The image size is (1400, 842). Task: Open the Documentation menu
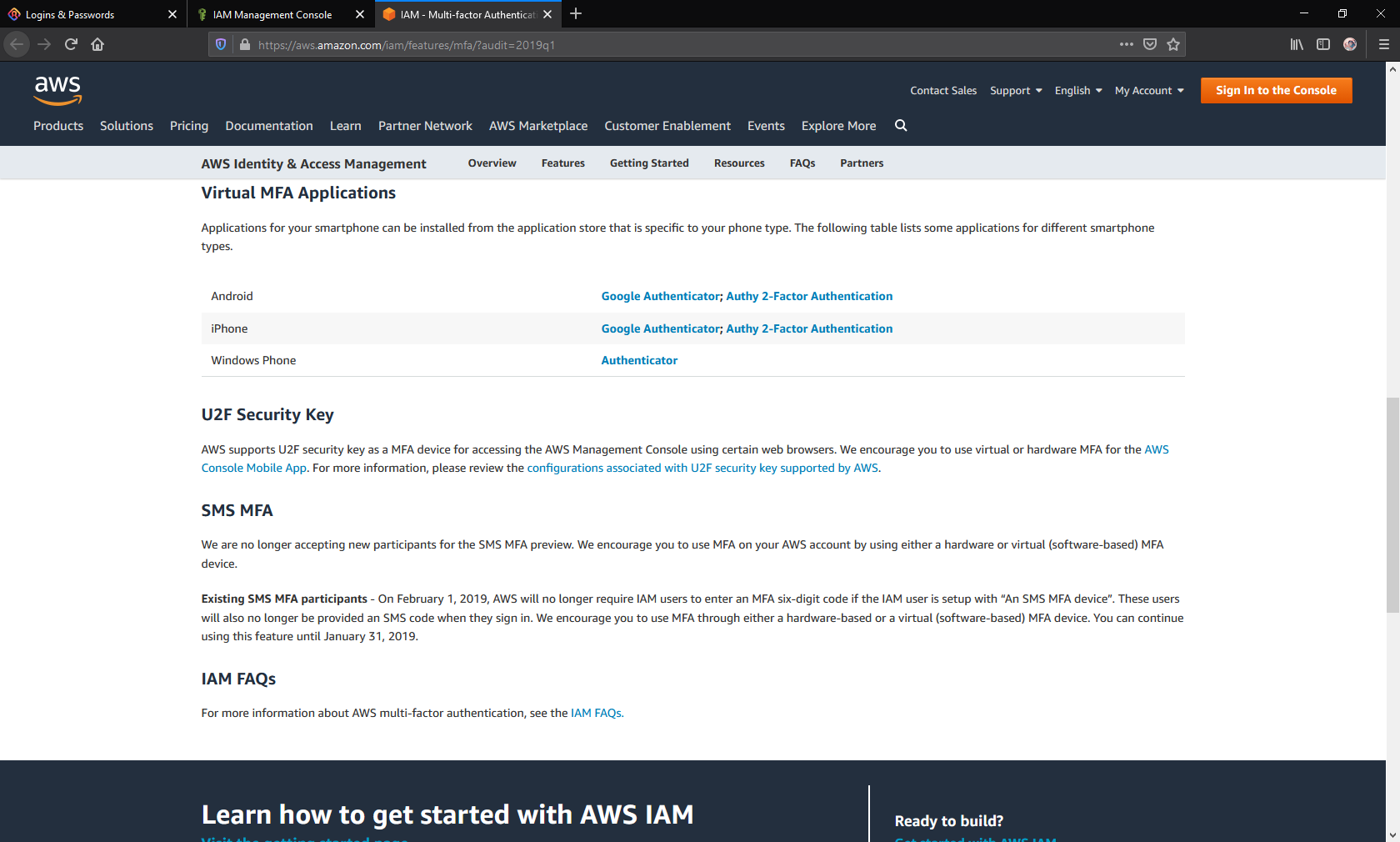click(269, 126)
